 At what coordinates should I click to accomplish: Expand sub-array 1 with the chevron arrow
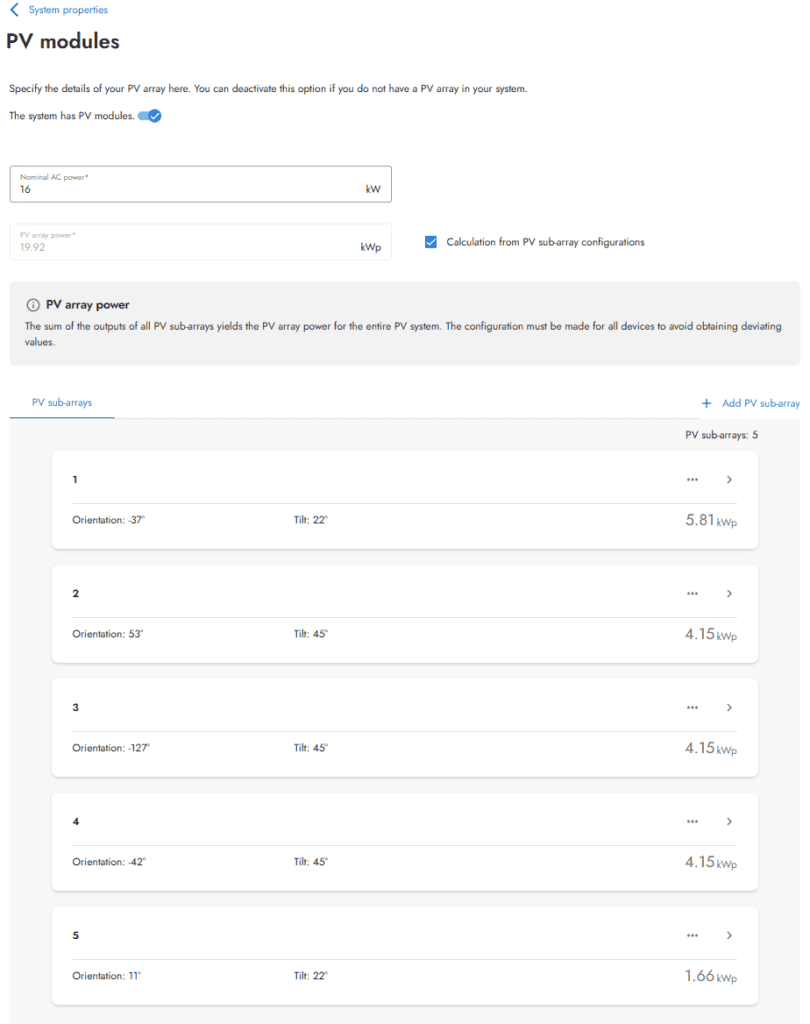(x=729, y=480)
